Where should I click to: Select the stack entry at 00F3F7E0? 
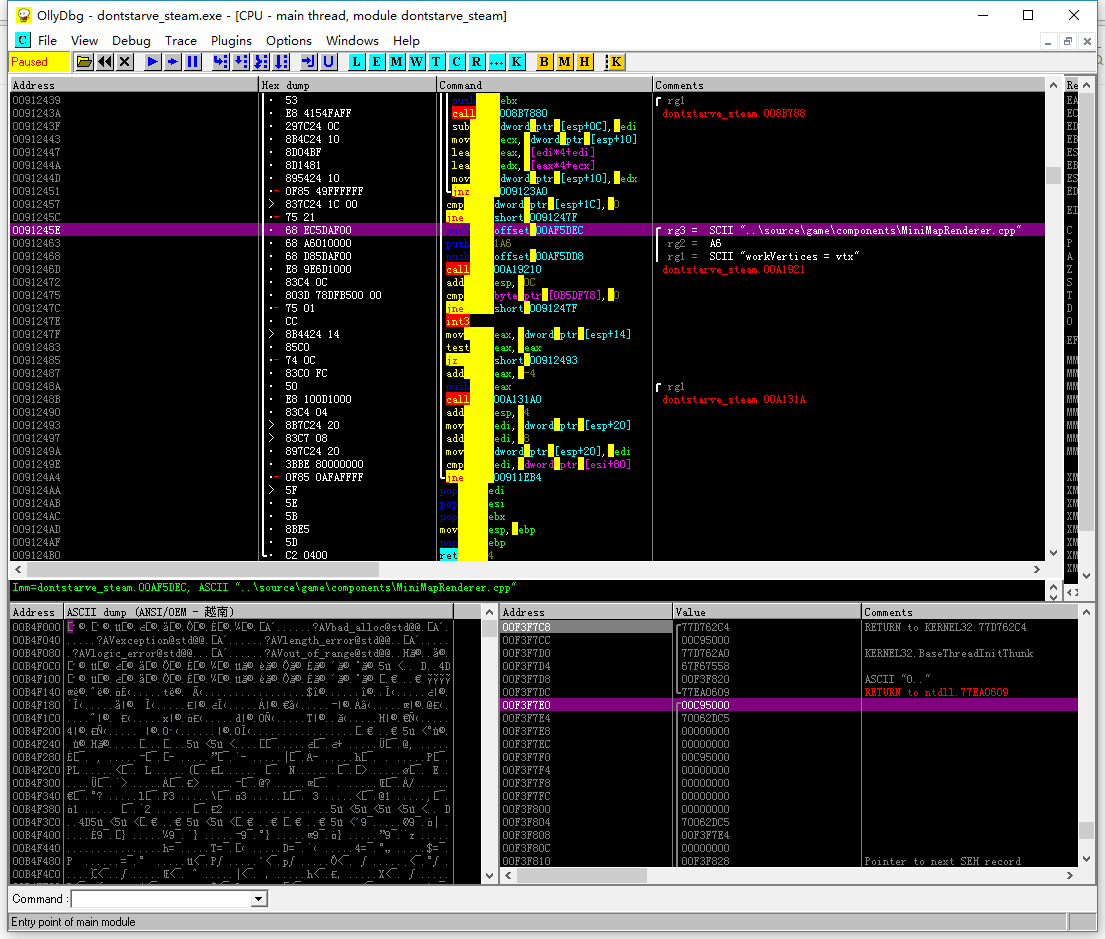tap(789, 705)
